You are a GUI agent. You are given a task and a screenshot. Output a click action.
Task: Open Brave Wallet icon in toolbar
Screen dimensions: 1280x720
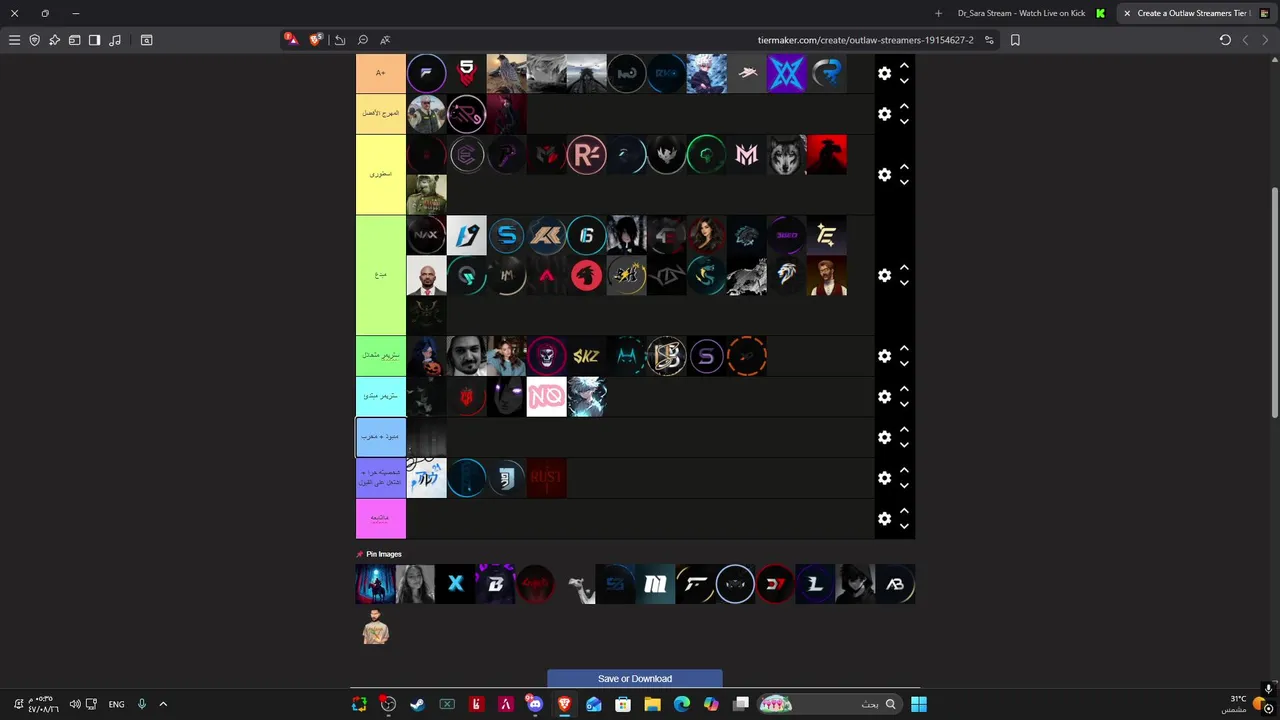pyautogui.click(x=74, y=40)
